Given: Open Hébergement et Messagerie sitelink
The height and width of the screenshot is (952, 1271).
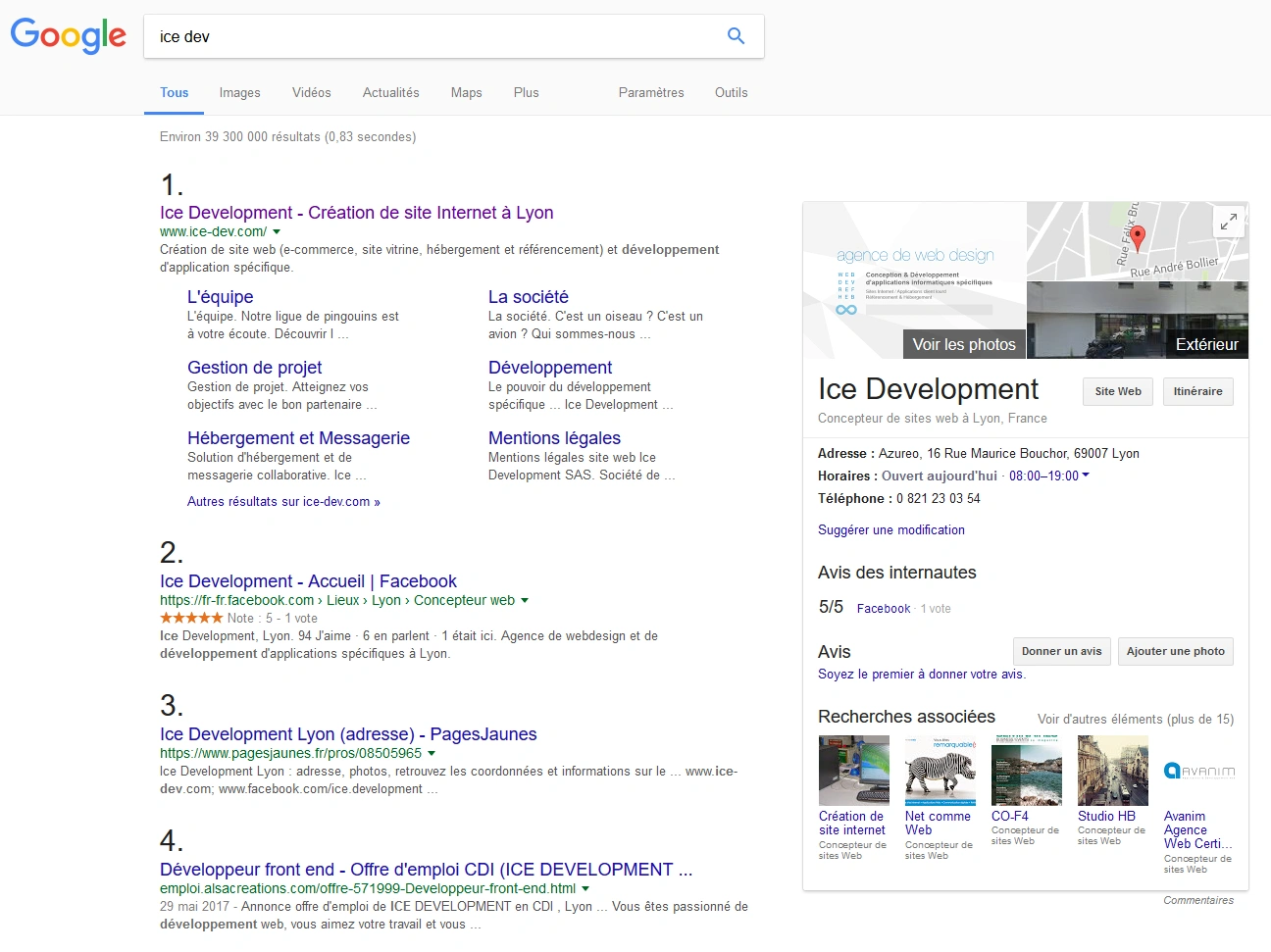Looking at the screenshot, I should [x=299, y=438].
